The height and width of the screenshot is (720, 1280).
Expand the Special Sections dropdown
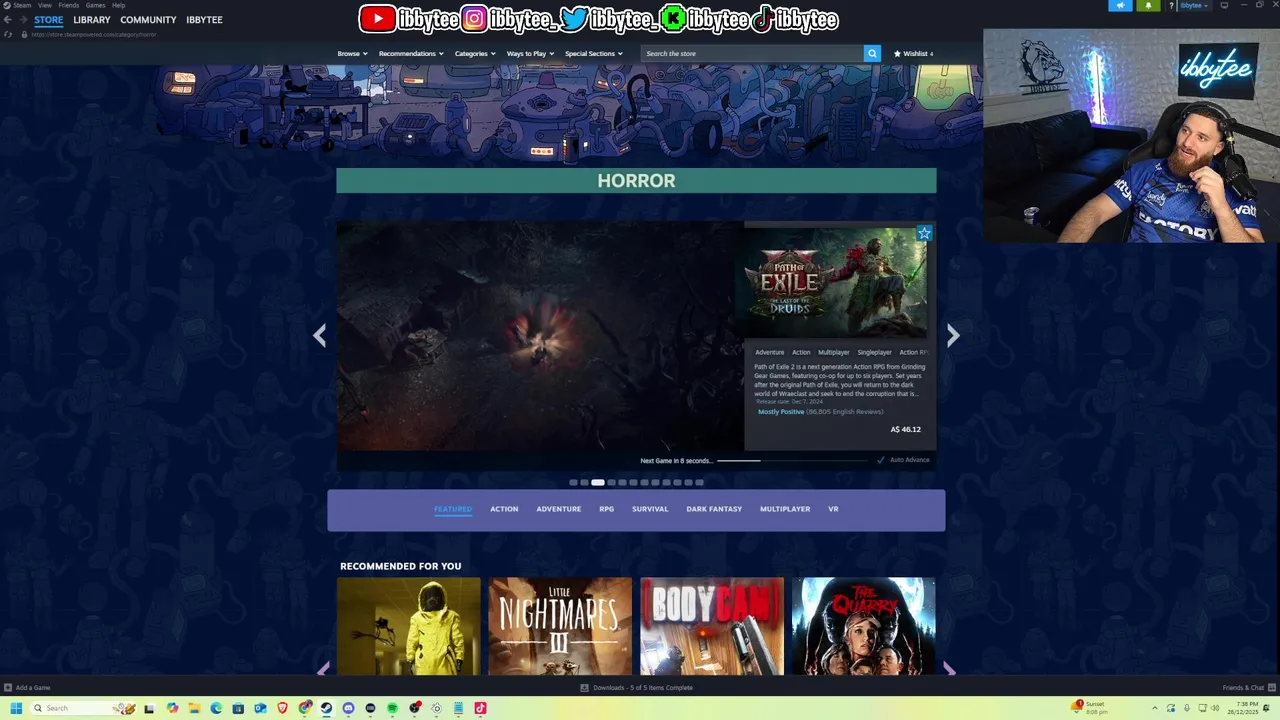point(594,53)
